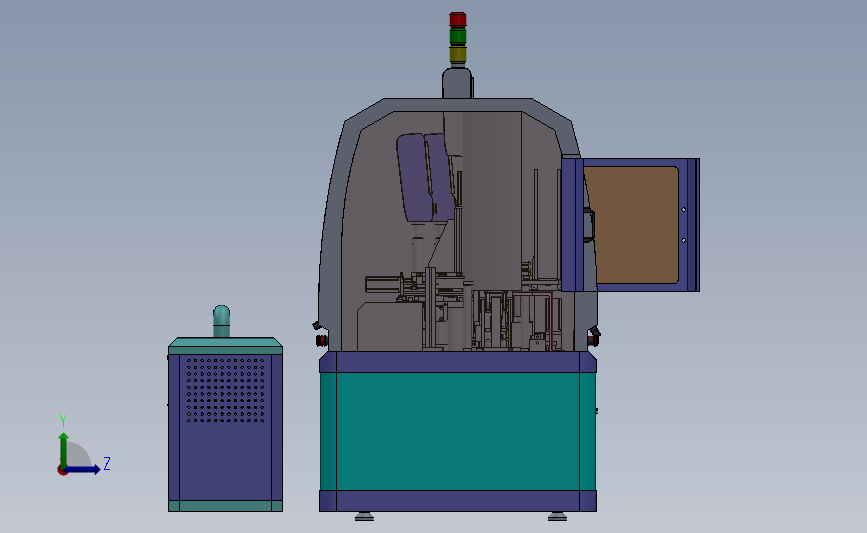Select the teal top cover of the small cabinet
867x533 pixels.
[226, 346]
